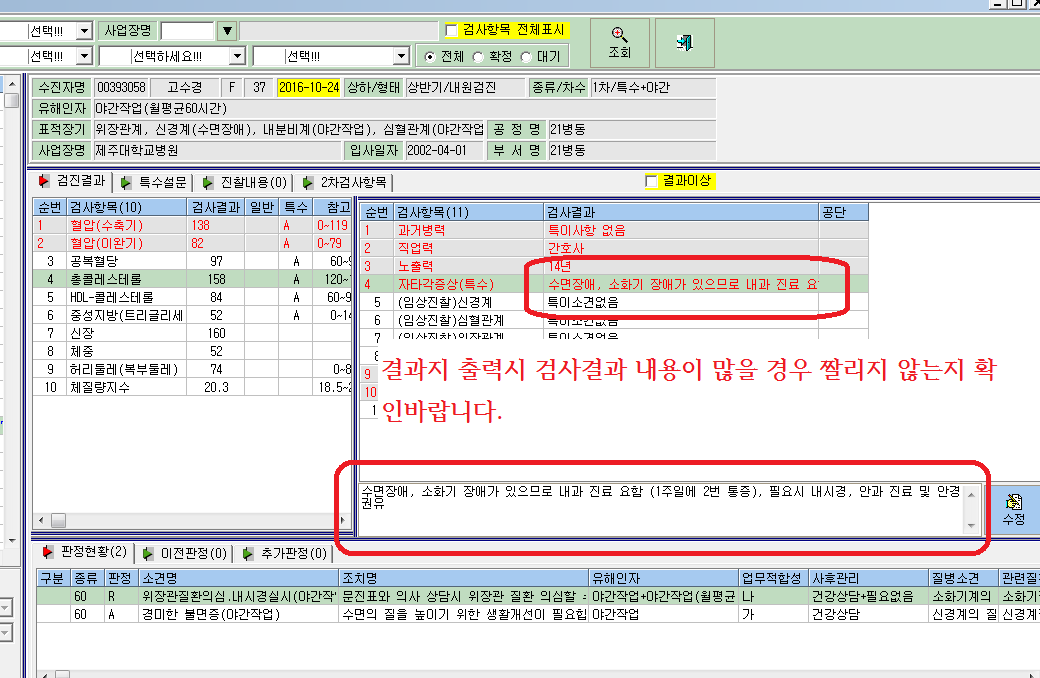Click the green flag icon on 2차검사항목 tab

(308, 182)
